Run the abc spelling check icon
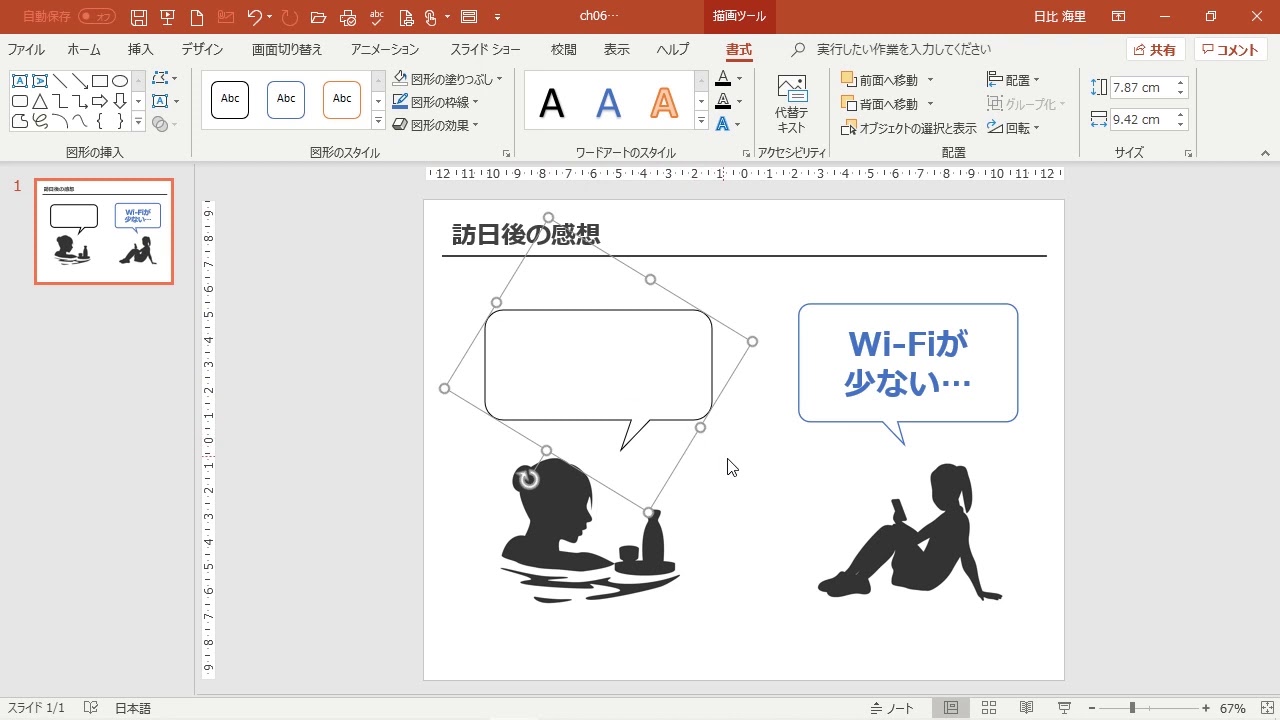This screenshot has width=1280, height=720. pyautogui.click(x=377, y=17)
